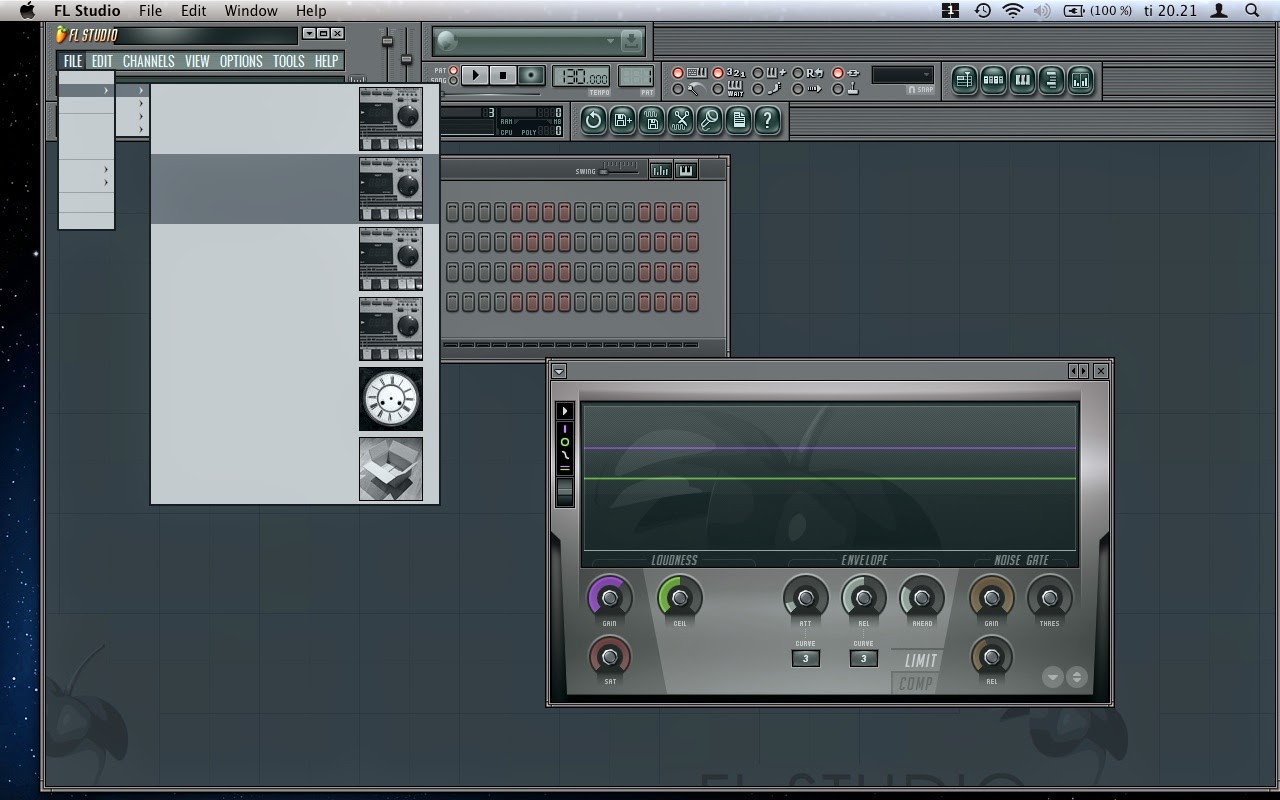Viewport: 1280px width, 800px height.
Task: Click the question mark help icon
Action: click(x=767, y=121)
